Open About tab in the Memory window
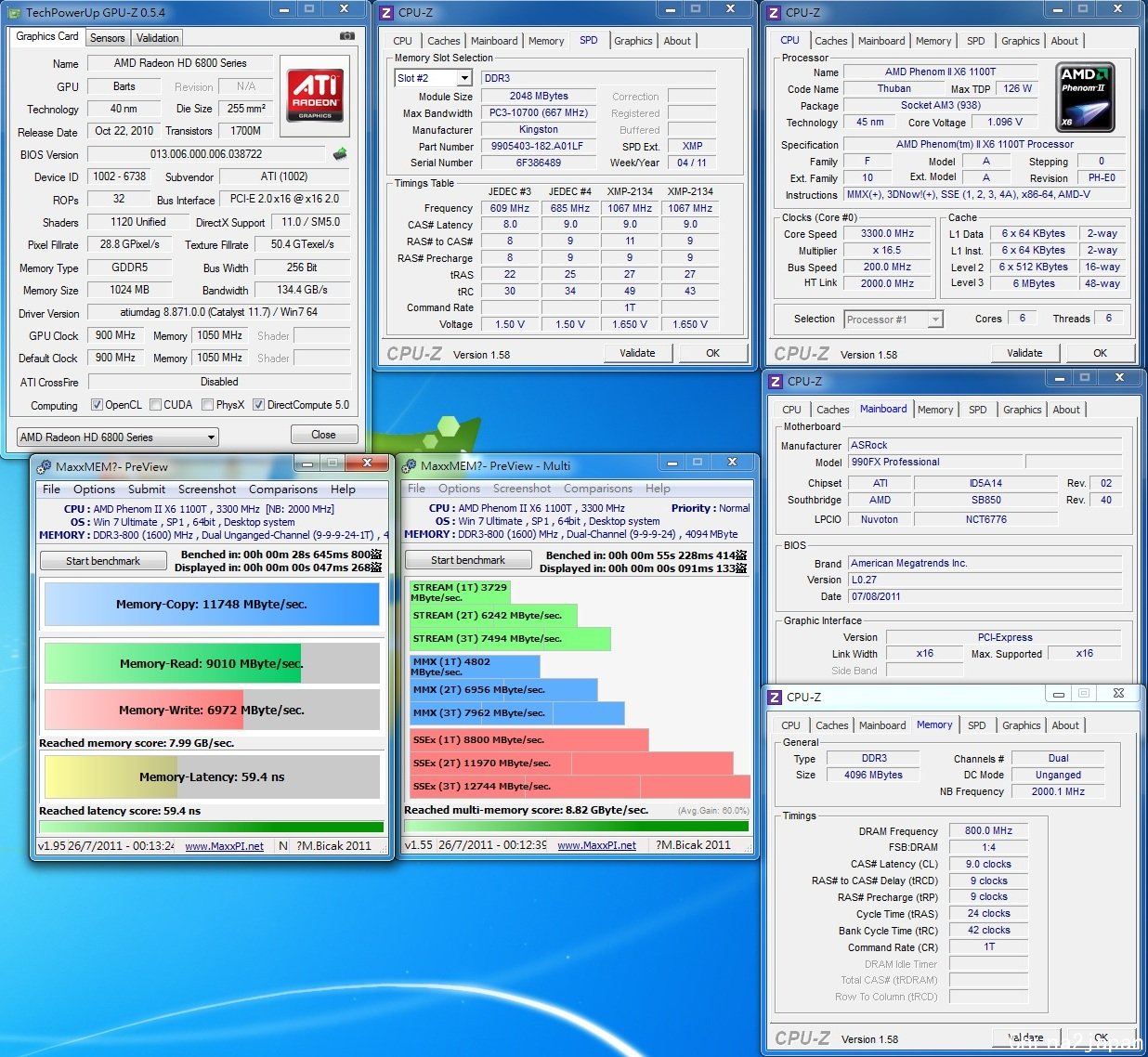This screenshot has height=1057, width=1148. pyautogui.click(x=1065, y=725)
